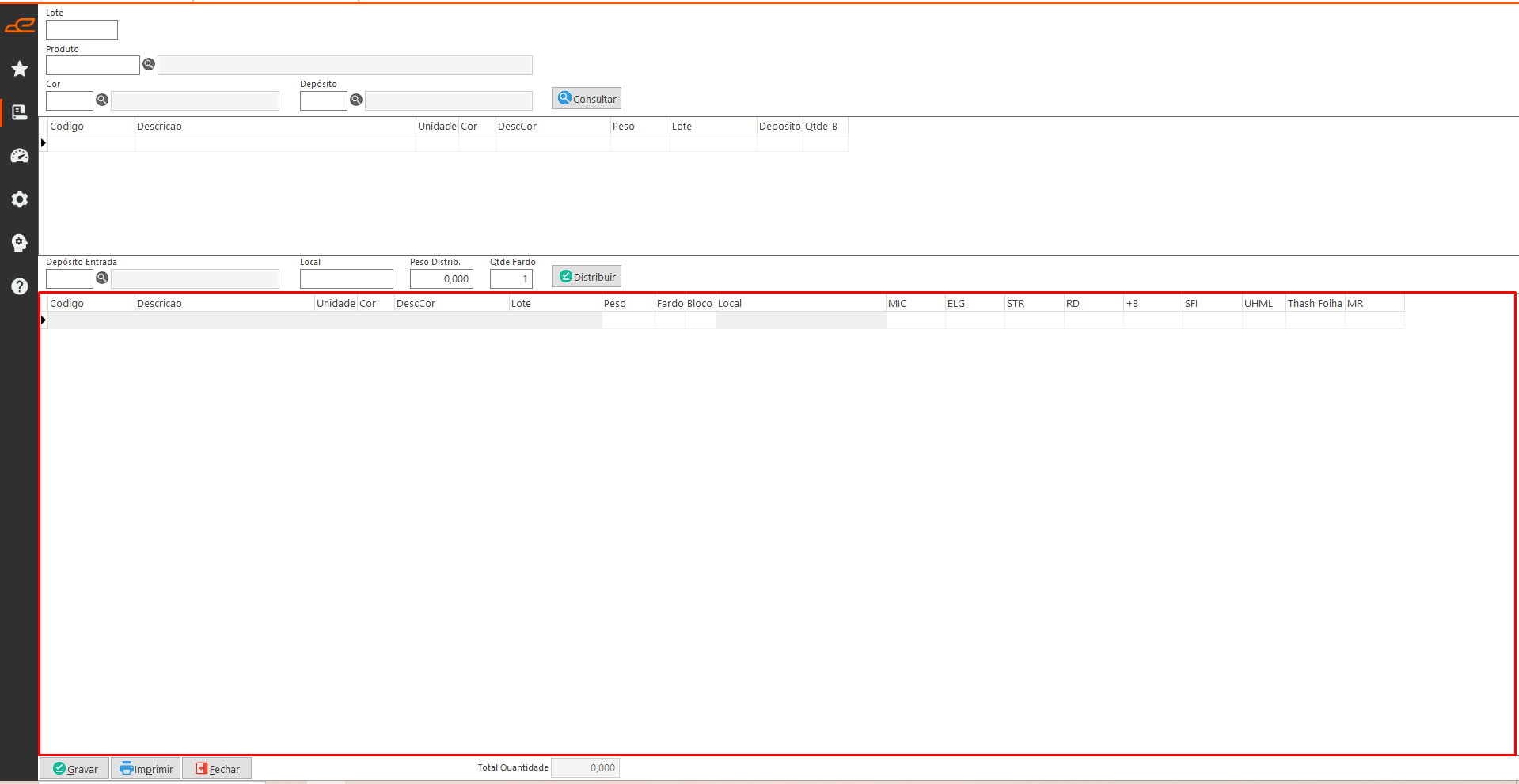Viewport: 1519px width, 784px height.
Task: Click the help question mark icon
Action: (x=20, y=286)
